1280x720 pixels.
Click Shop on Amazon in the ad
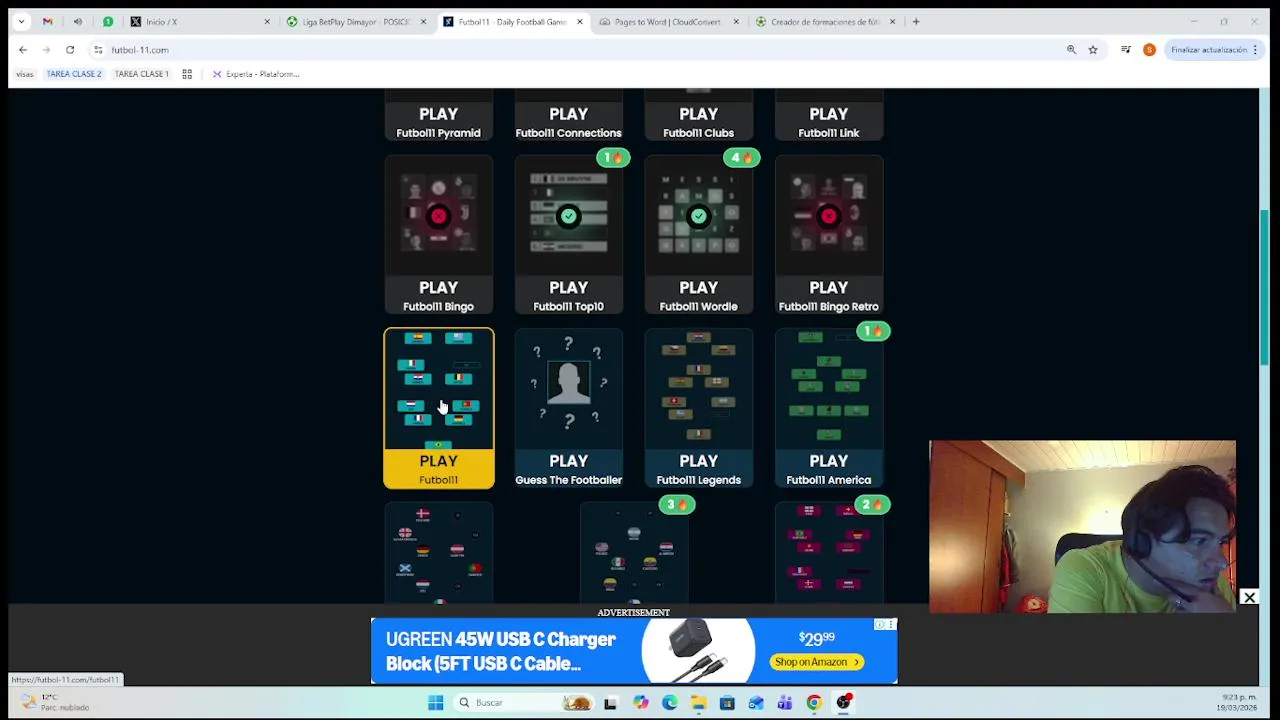[817, 662]
